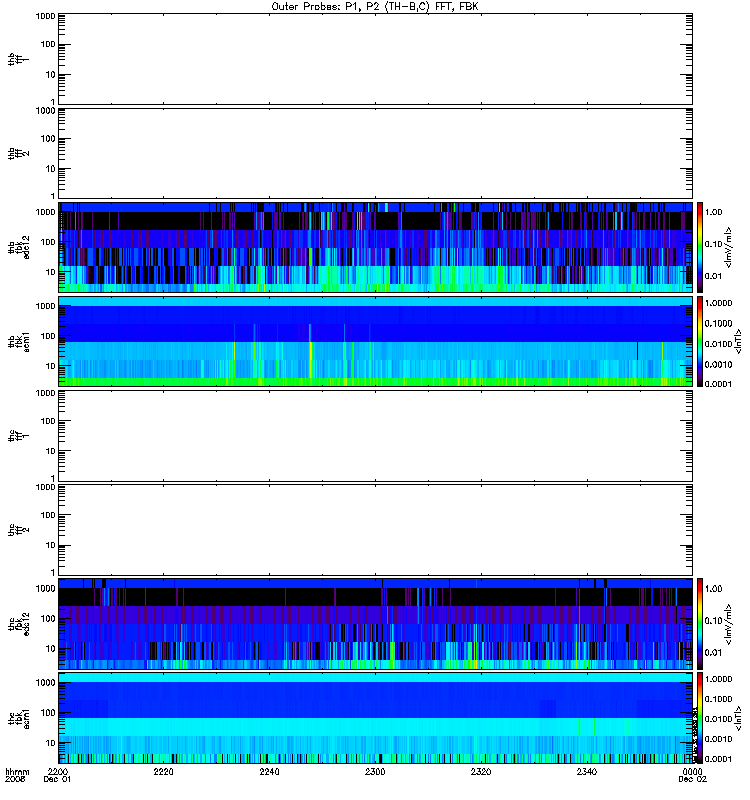The height and width of the screenshot is (800, 750).
Task: Click the 'thc fbk scm1' axis label
Action: [x=19, y=718]
